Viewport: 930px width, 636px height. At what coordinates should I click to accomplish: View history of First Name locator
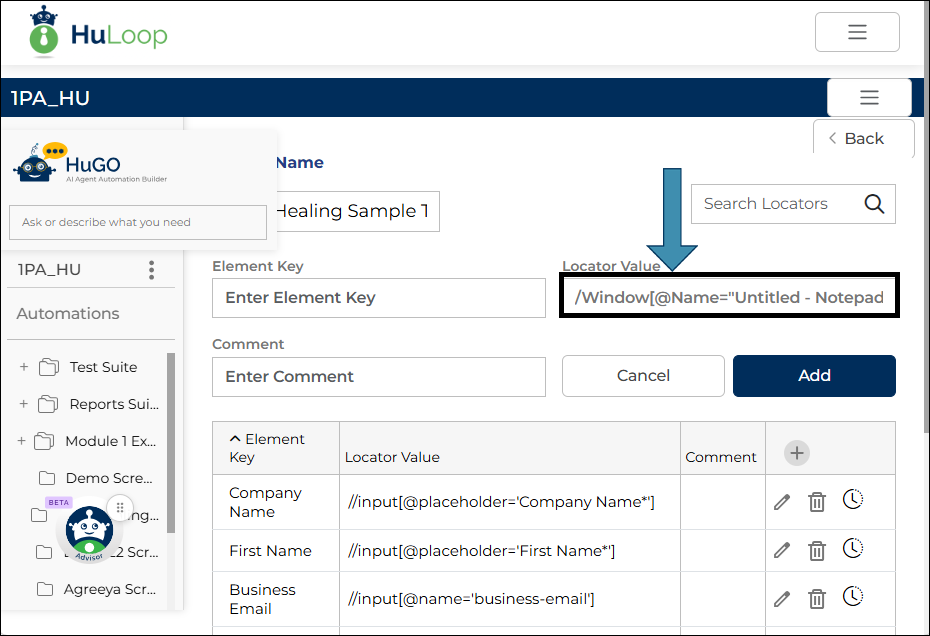pos(853,548)
